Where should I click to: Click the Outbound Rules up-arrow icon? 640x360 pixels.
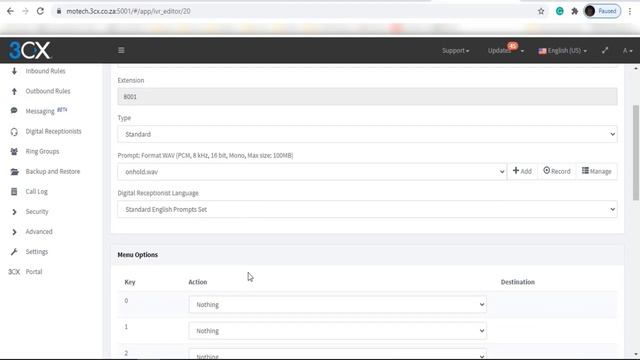coord(14,91)
